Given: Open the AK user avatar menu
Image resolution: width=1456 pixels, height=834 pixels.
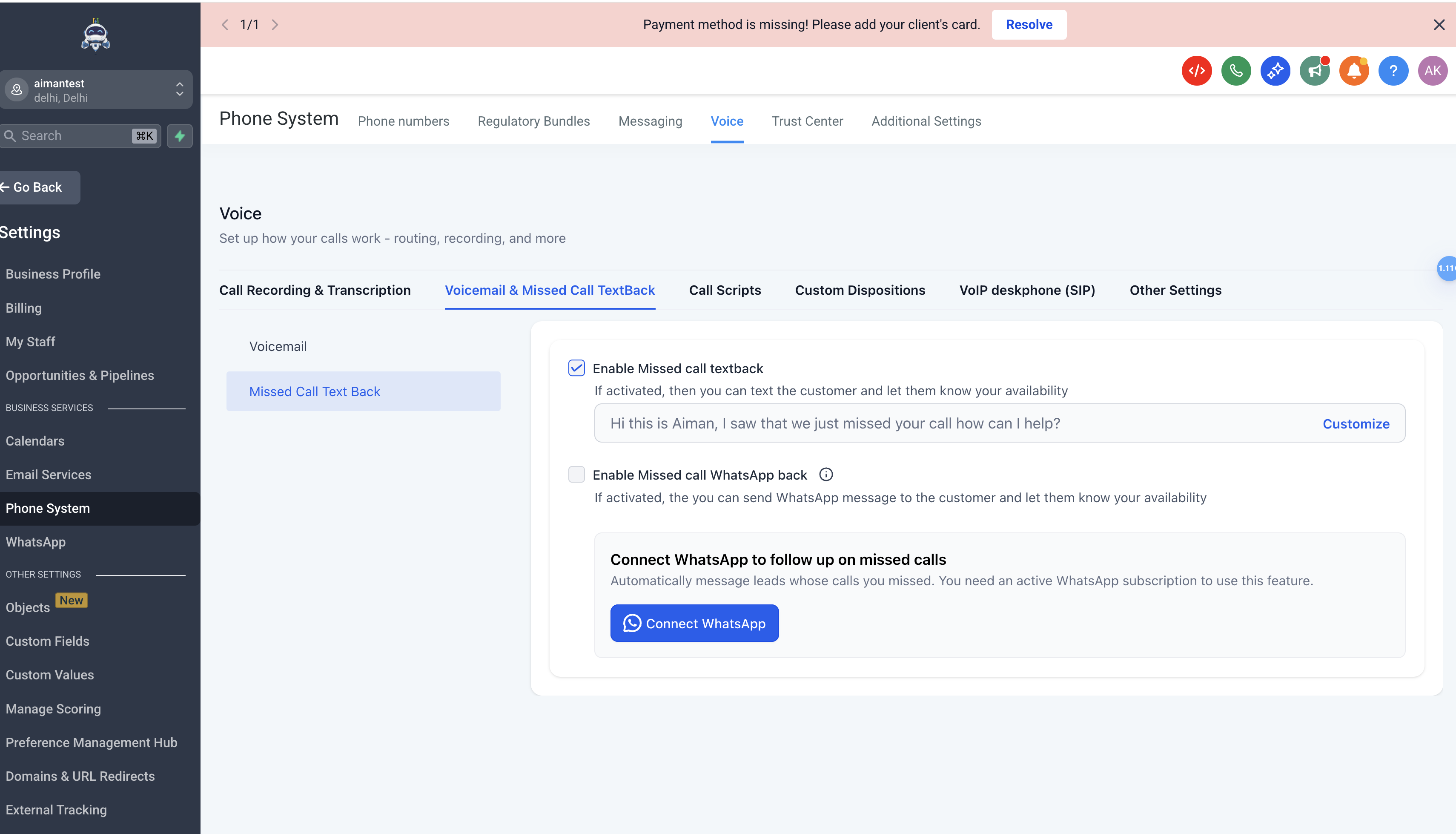Looking at the screenshot, I should pos(1433,71).
